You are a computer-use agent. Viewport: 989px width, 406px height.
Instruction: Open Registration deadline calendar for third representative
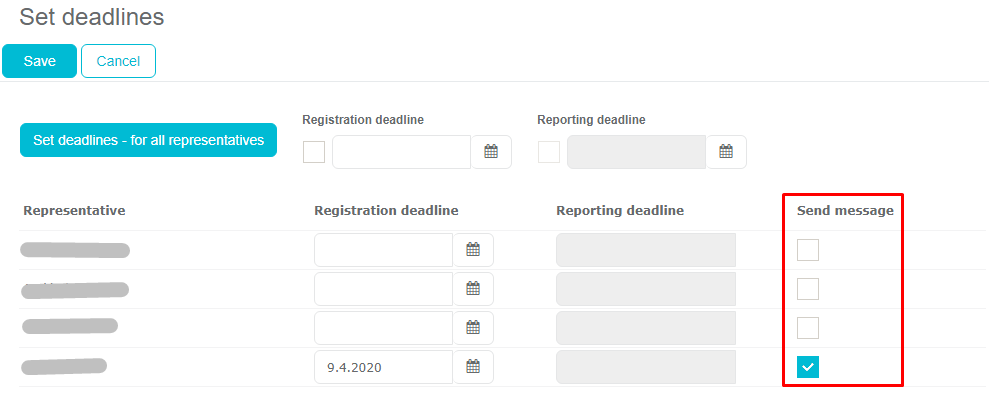[x=473, y=328]
